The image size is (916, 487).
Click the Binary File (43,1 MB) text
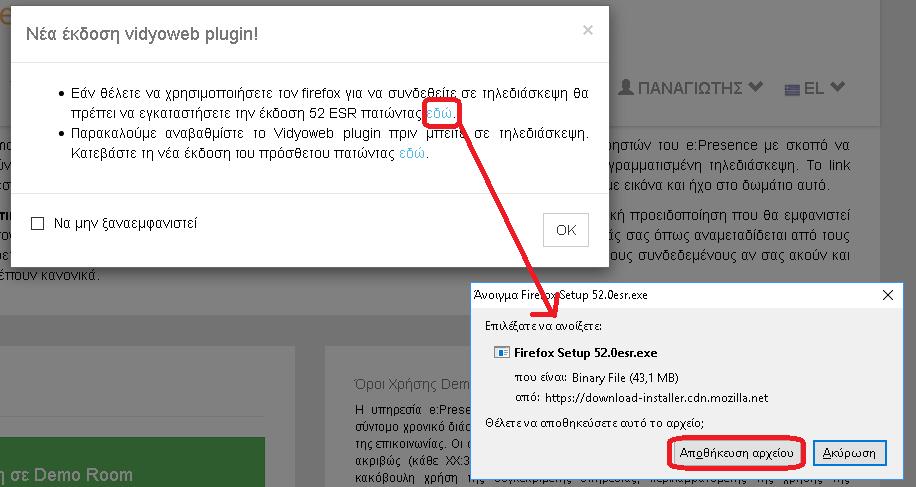(625, 378)
